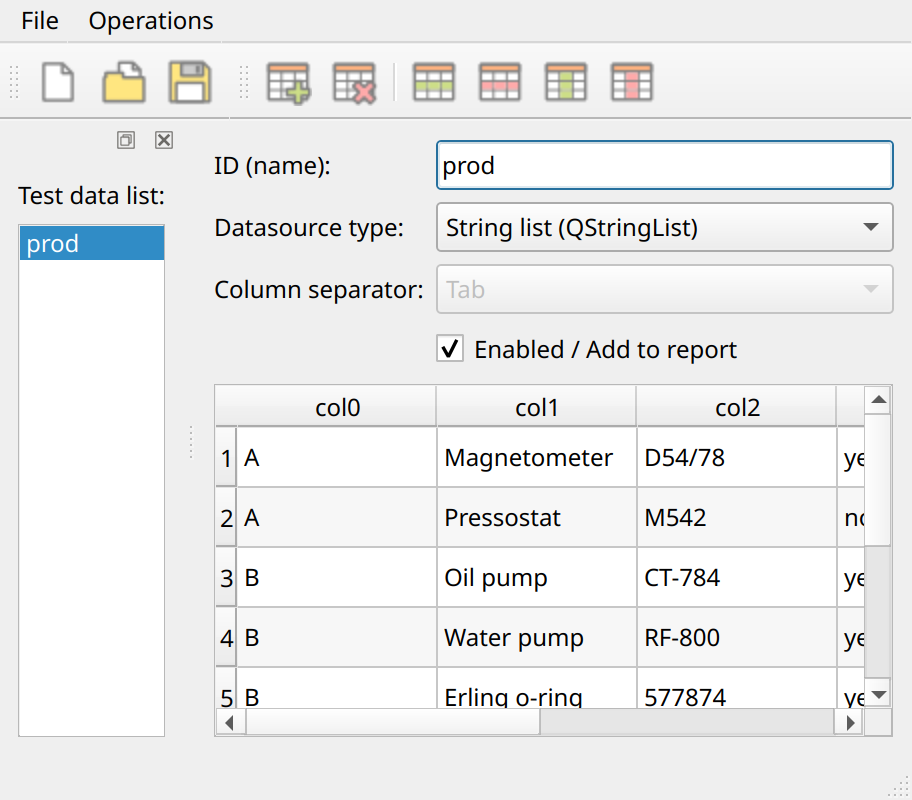This screenshot has height=800, width=912.
Task: Float the Test data list dock panel
Action: [126, 140]
